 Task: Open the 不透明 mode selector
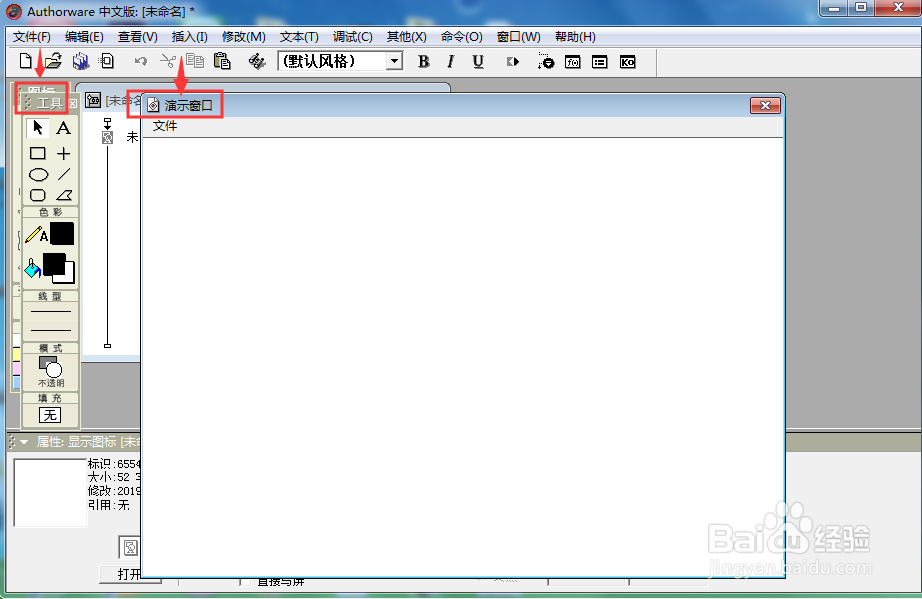[51, 372]
